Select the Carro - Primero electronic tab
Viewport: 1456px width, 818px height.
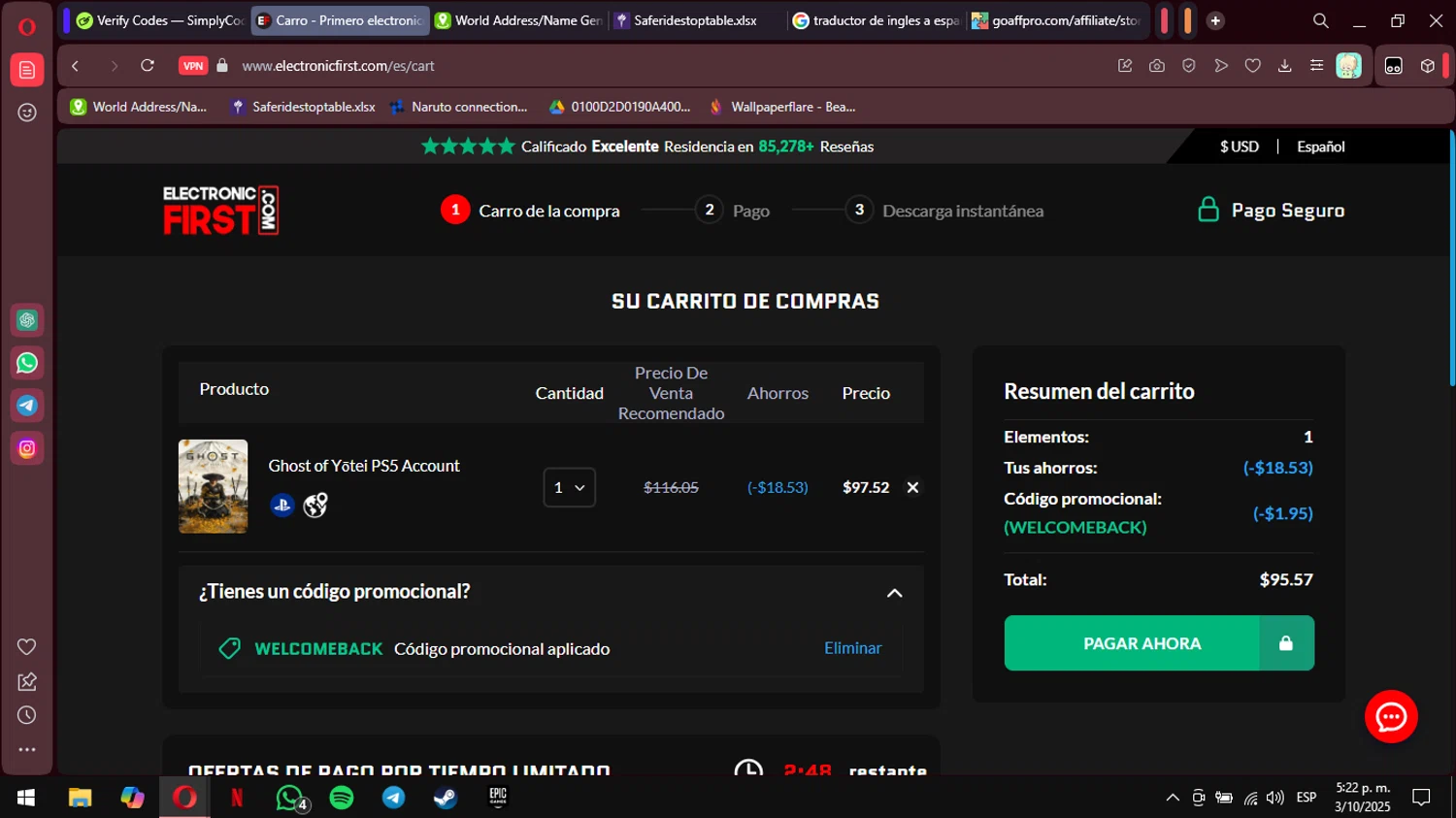click(x=340, y=20)
